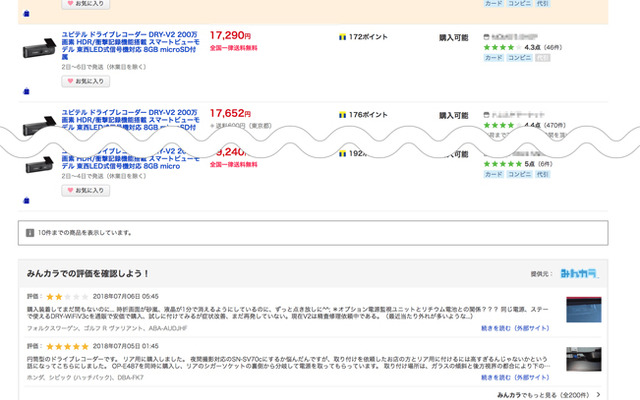Screen dimensions: 640x400
Task: Open the photo thumbnail of the 07月06日 review
Action: (584, 310)
